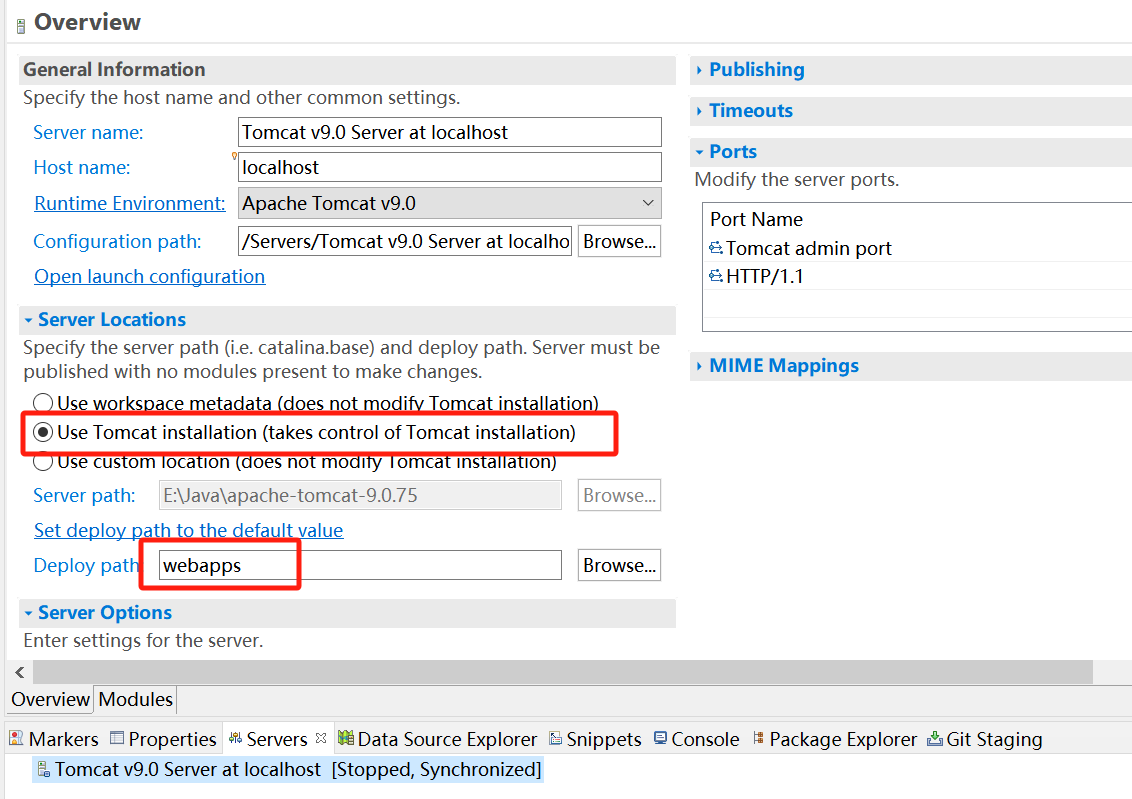Select Use workspace metadata radio button

tap(43, 403)
